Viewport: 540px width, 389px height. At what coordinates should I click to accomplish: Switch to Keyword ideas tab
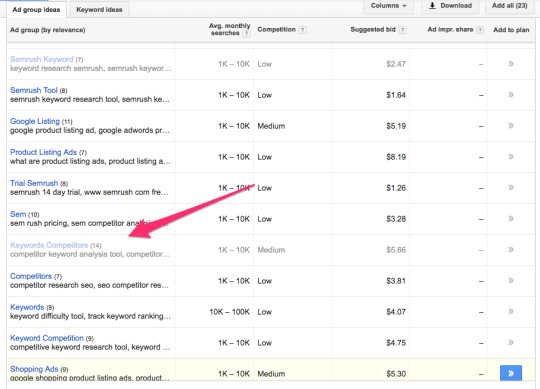[99, 10]
